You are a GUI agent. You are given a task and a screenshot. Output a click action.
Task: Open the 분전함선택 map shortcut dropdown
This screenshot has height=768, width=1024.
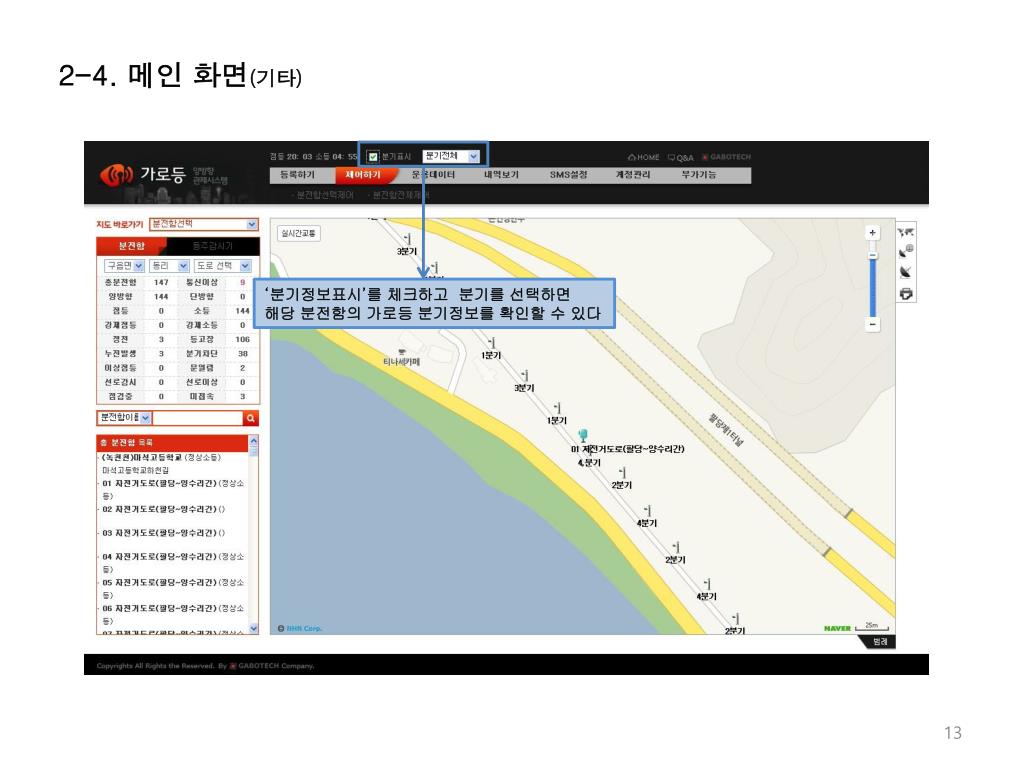tap(204, 224)
